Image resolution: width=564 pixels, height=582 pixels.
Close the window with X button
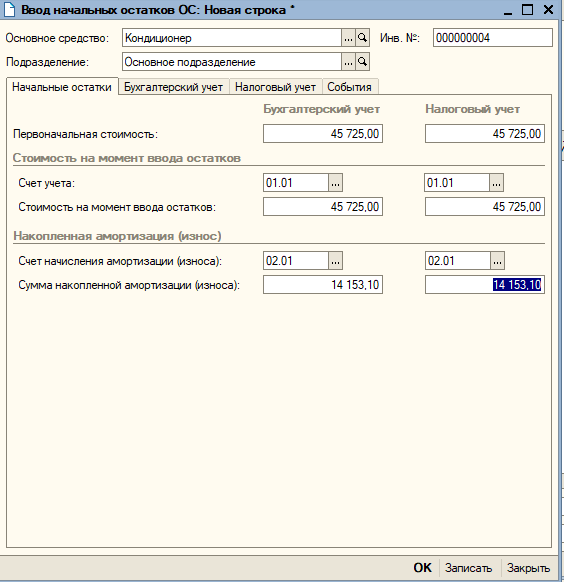548,10
